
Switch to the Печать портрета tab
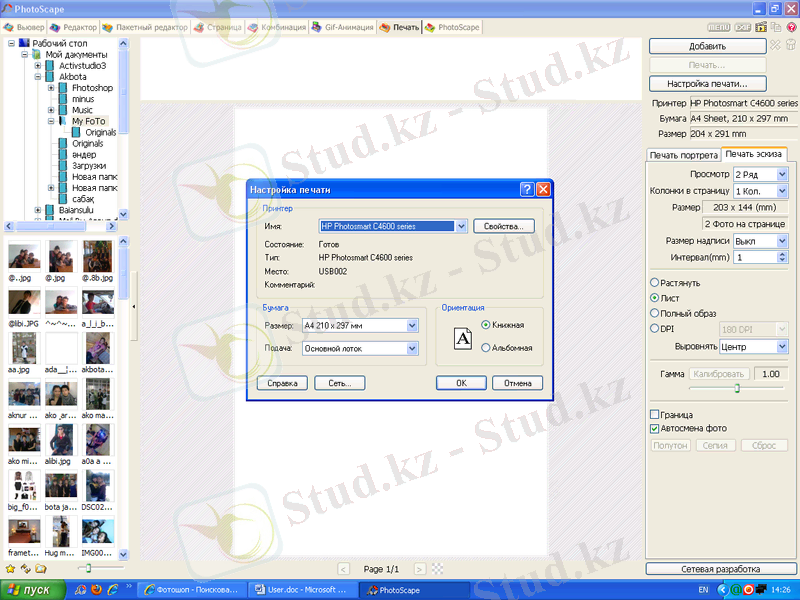pyautogui.click(x=684, y=155)
